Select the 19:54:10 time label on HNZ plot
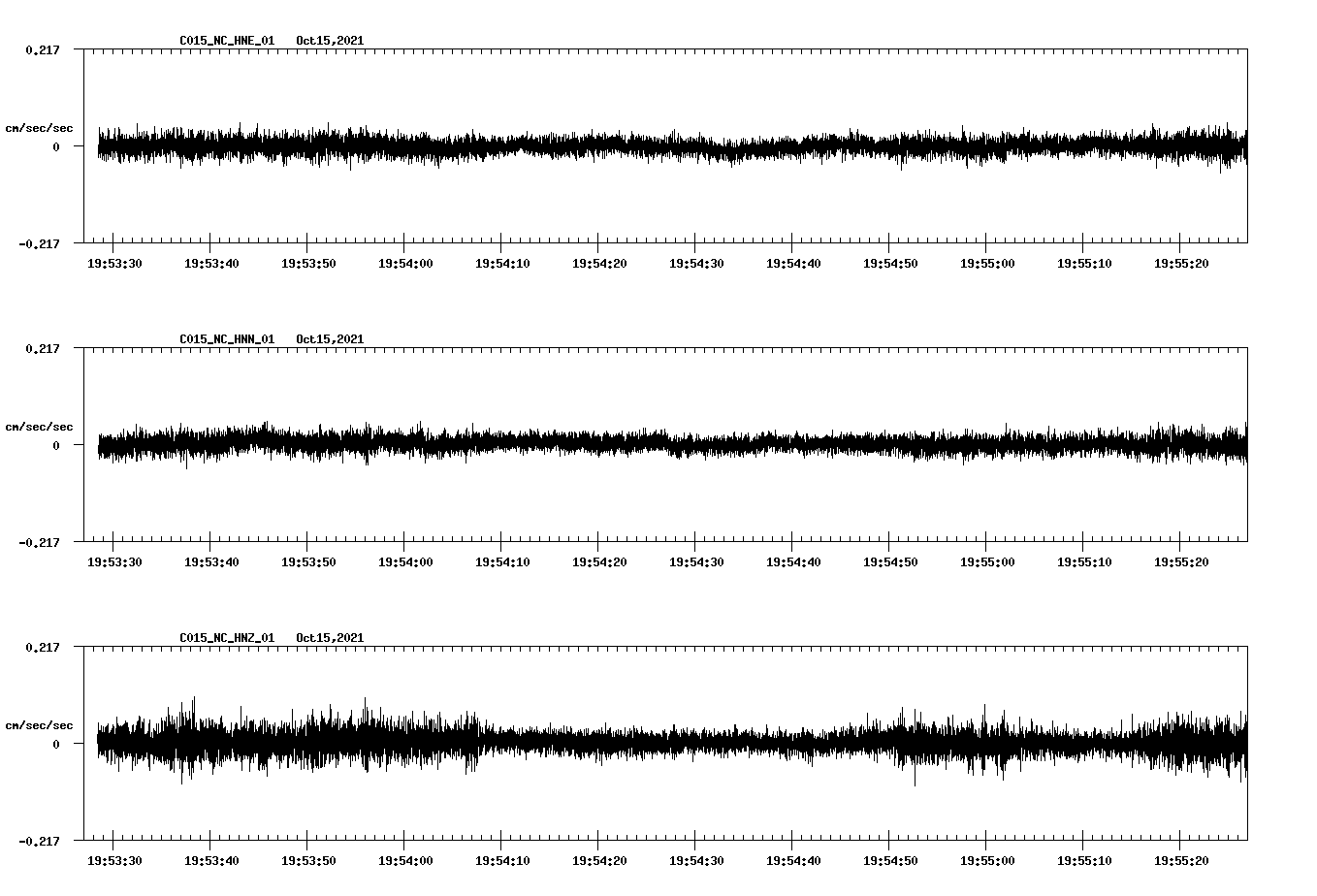 (502, 860)
